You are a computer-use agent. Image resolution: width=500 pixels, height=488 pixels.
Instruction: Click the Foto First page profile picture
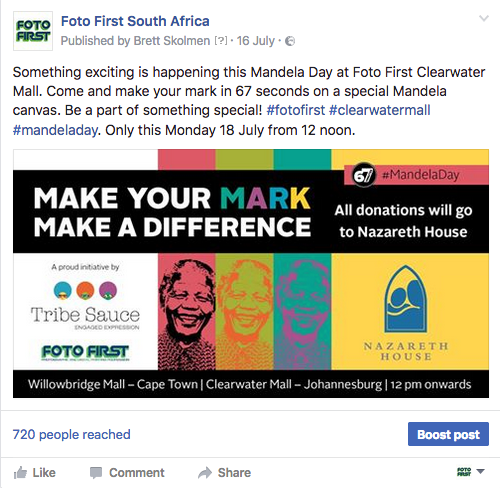tap(33, 31)
